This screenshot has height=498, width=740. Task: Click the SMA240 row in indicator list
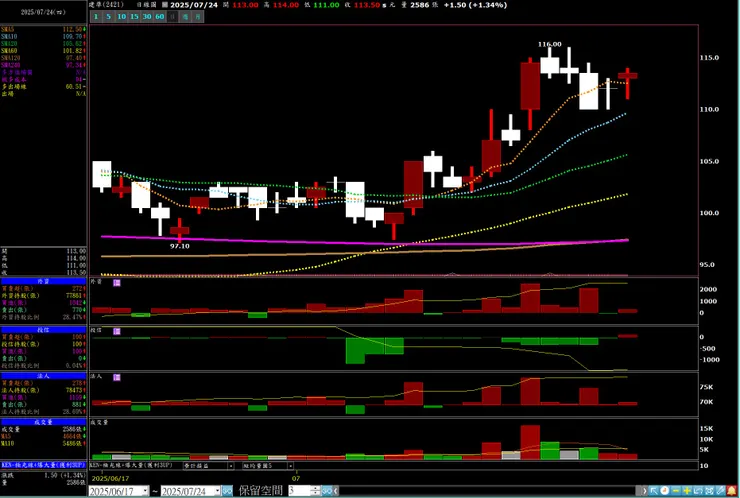click(x=43, y=65)
